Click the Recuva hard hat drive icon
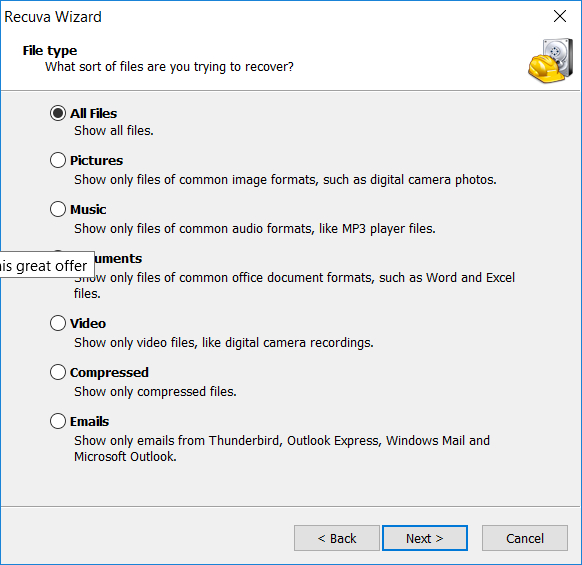The image size is (582, 565). click(551, 60)
